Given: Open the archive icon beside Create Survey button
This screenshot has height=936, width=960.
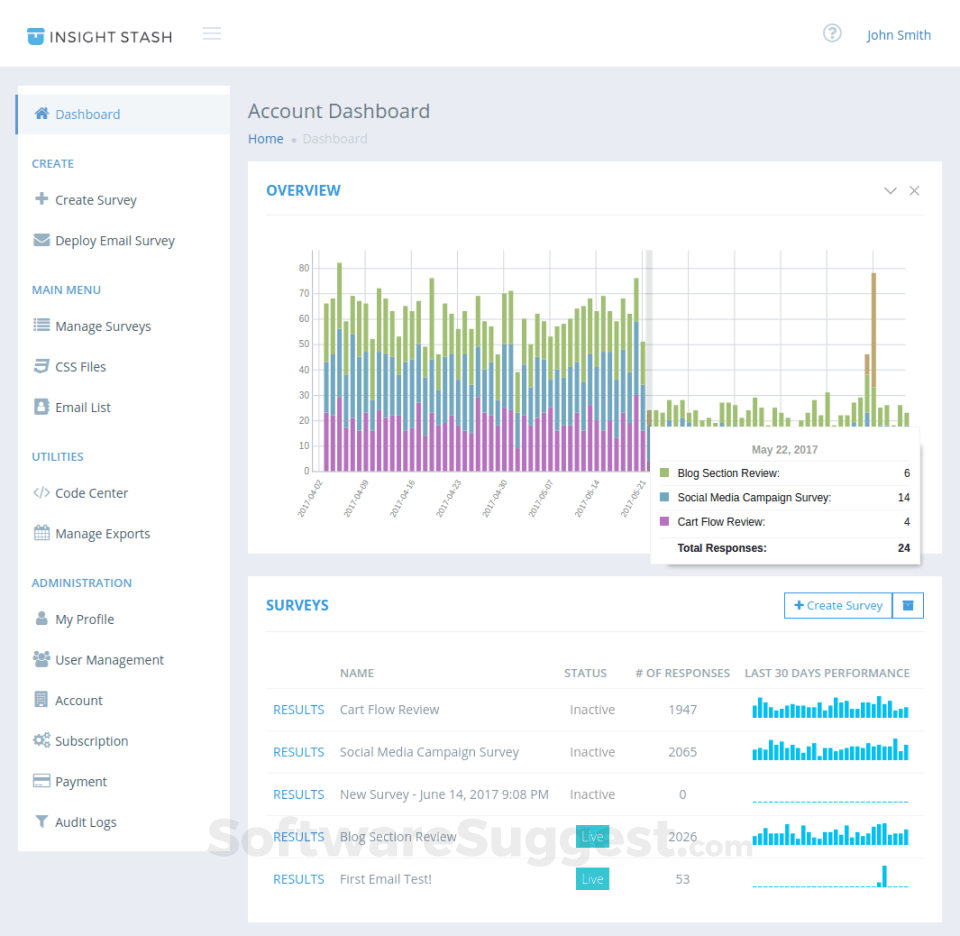Looking at the screenshot, I should 907,605.
